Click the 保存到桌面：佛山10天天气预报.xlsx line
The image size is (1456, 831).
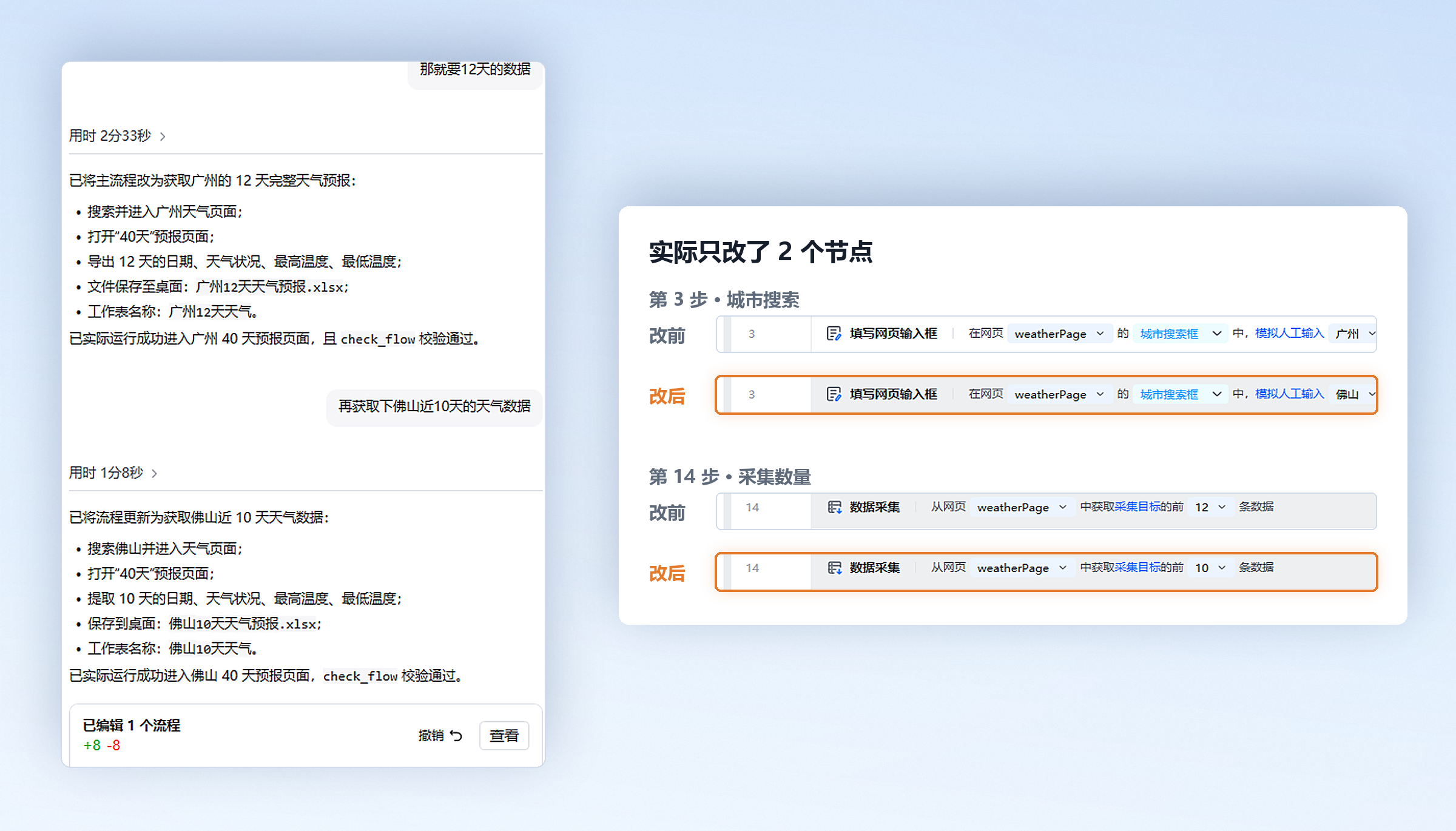point(204,624)
